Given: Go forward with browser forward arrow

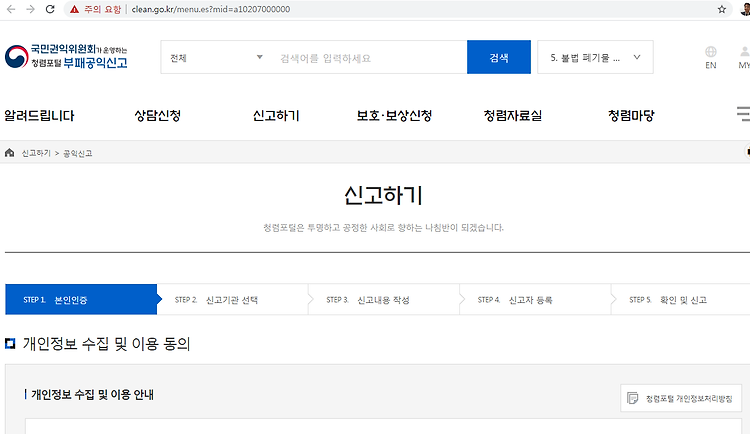Looking at the screenshot, I should tap(31, 9).
